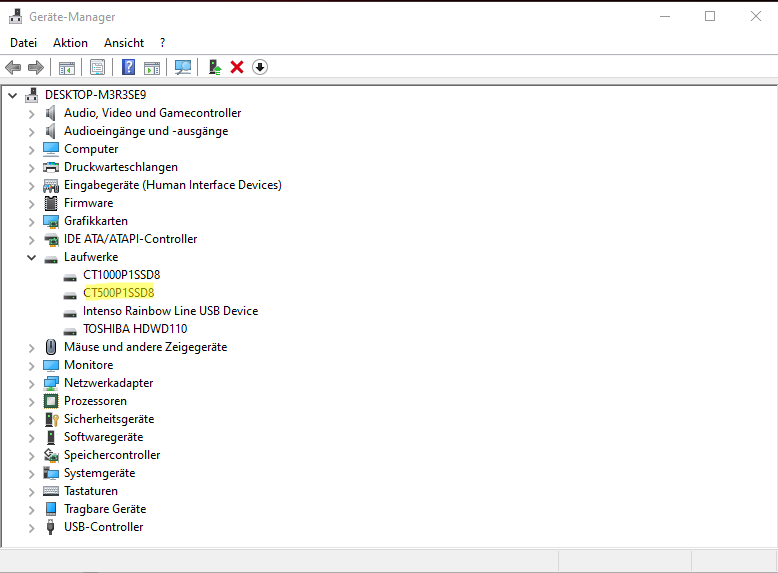This screenshot has width=778, height=573.
Task: Select the TOSHIBA HDWD110 drive entry
Action: coord(135,328)
